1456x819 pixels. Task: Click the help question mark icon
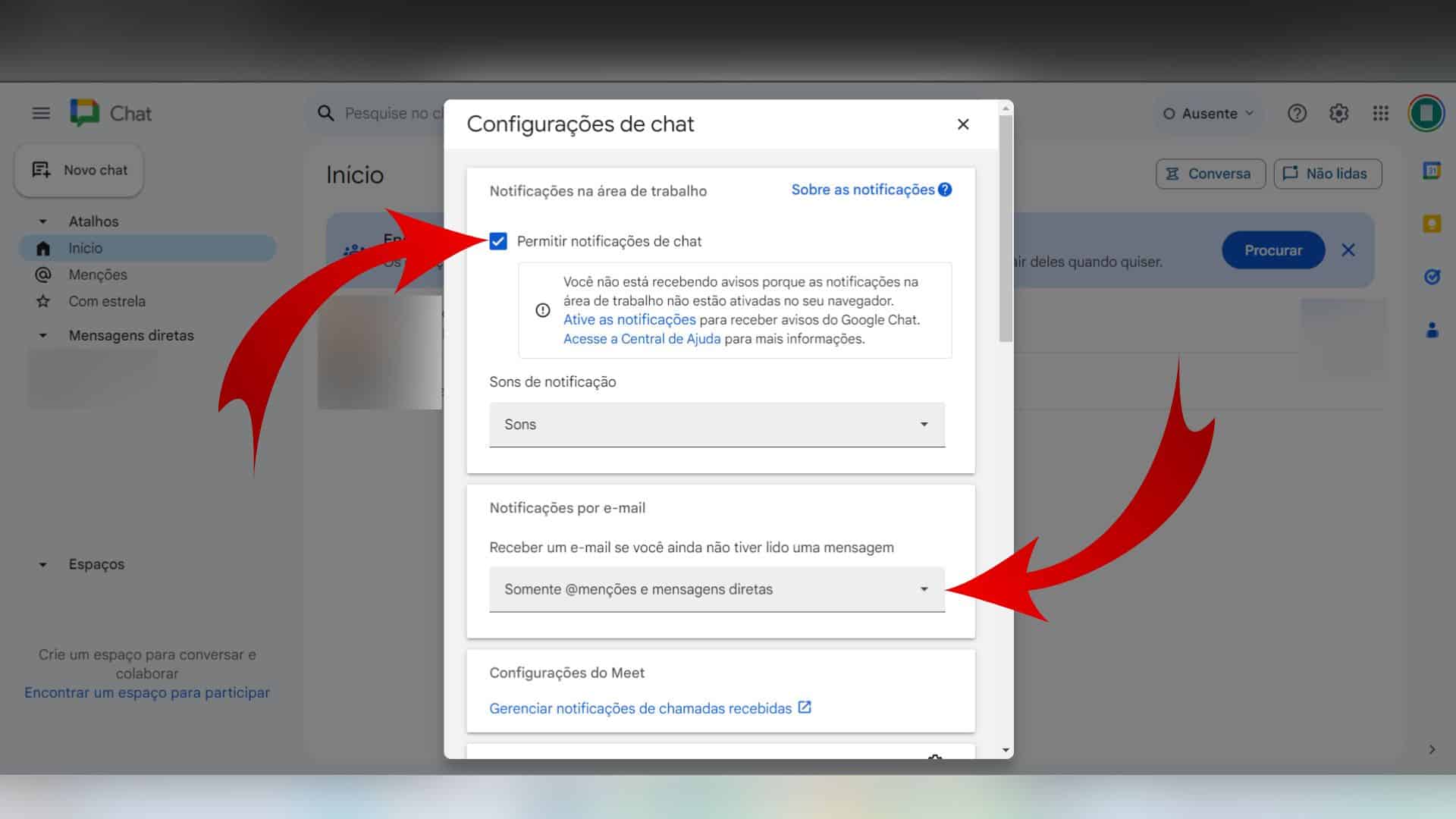pos(1297,112)
